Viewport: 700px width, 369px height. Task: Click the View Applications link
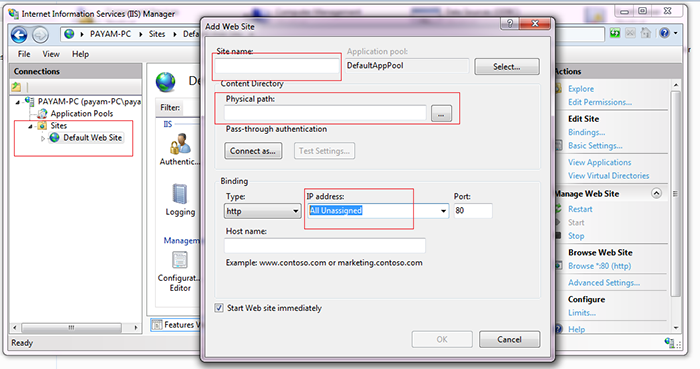pos(599,162)
